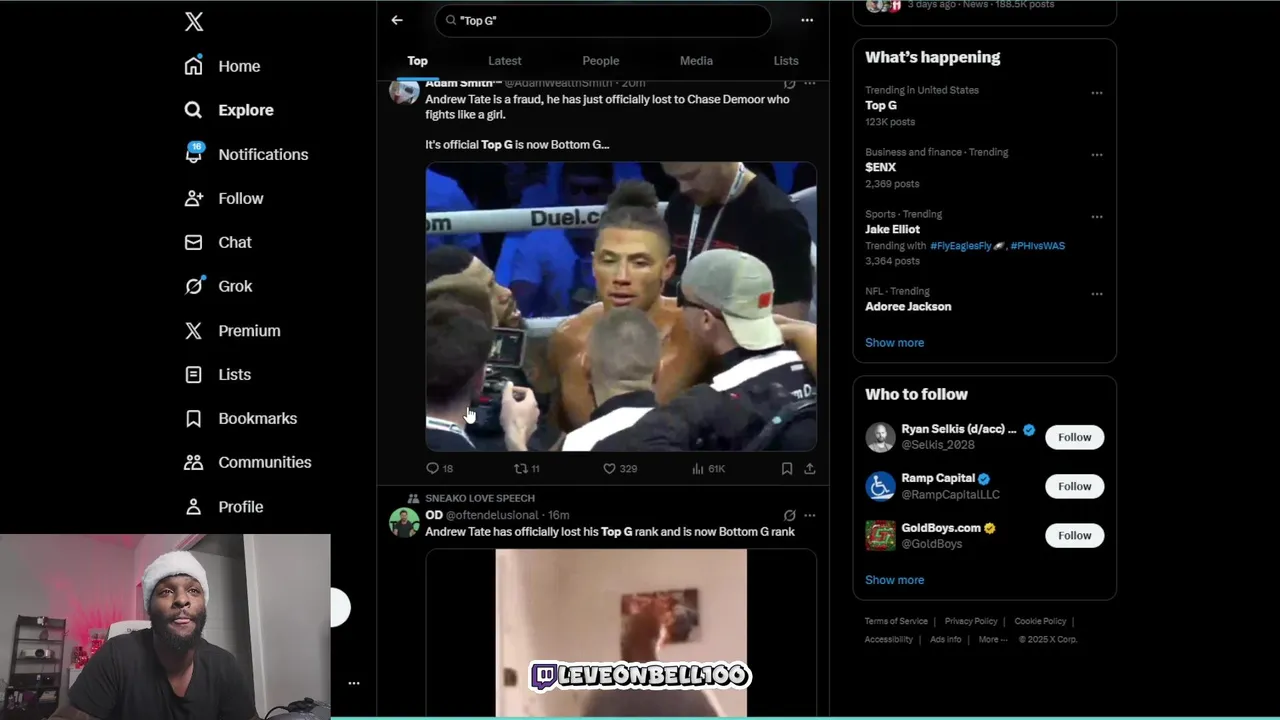Click the back arrow beside search

coord(397,20)
